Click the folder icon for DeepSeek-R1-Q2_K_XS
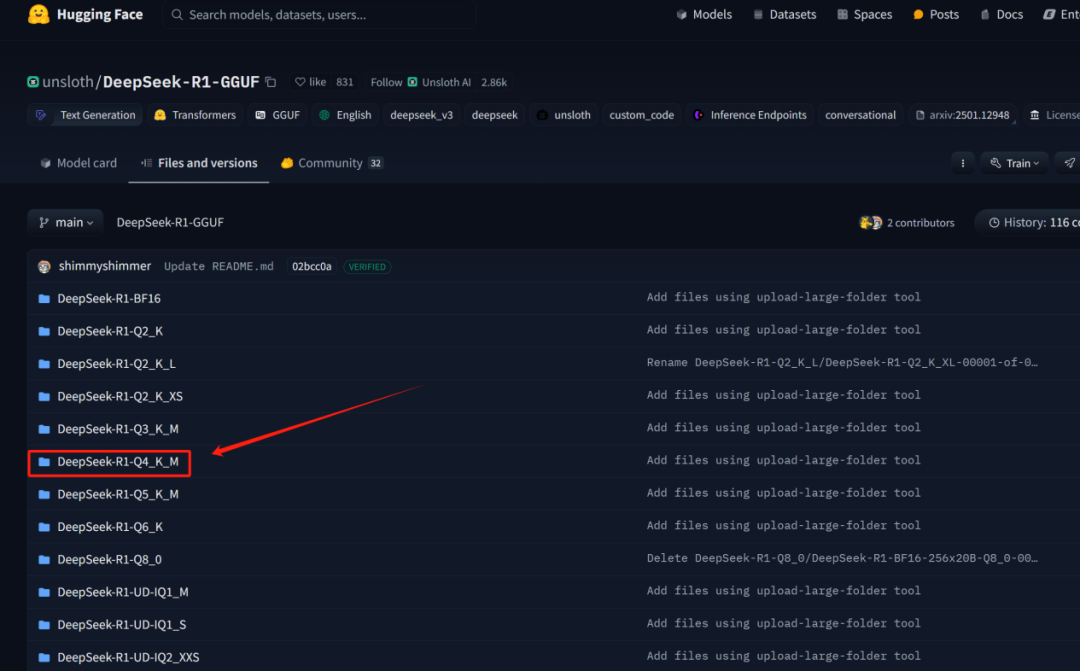The image size is (1080, 671). [44, 397]
